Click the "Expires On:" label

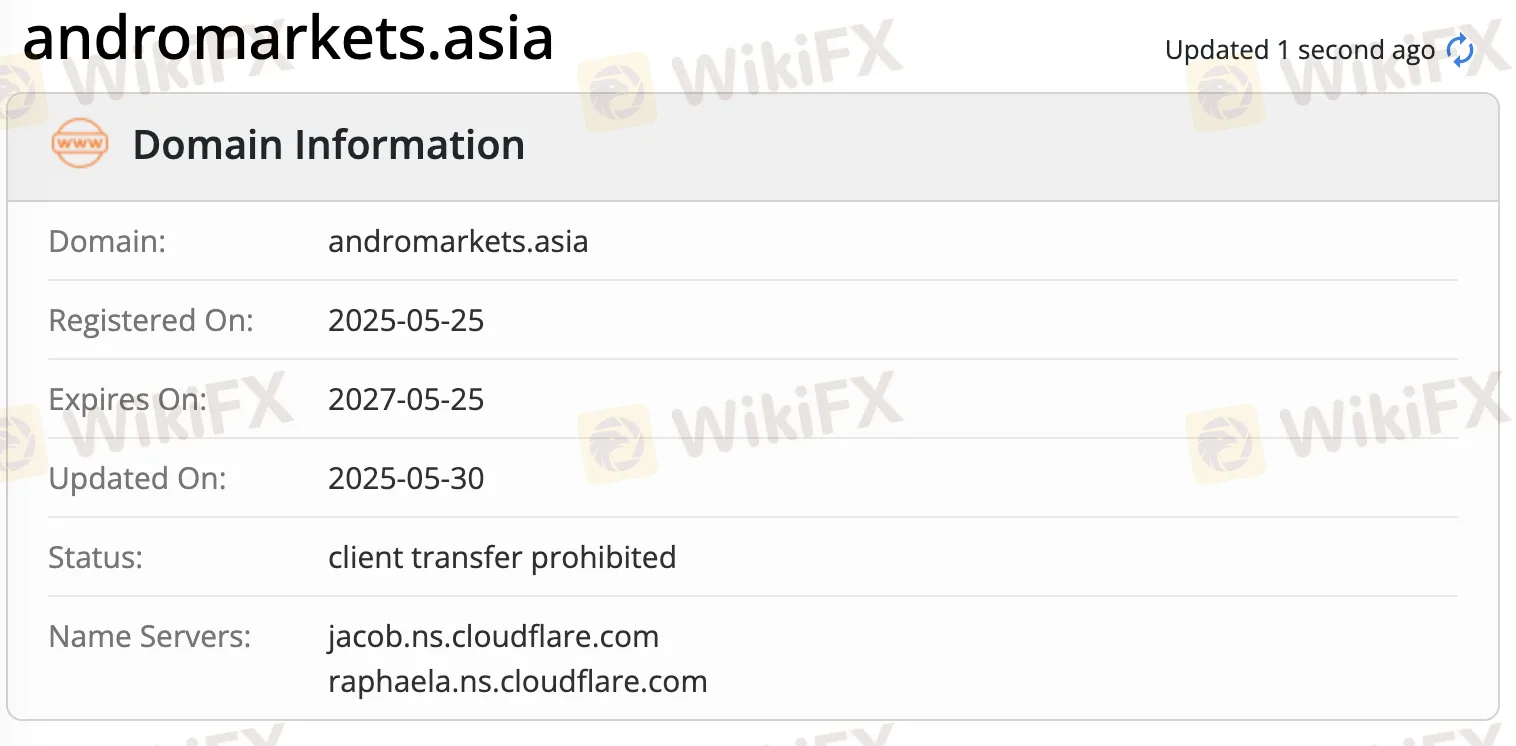128,399
